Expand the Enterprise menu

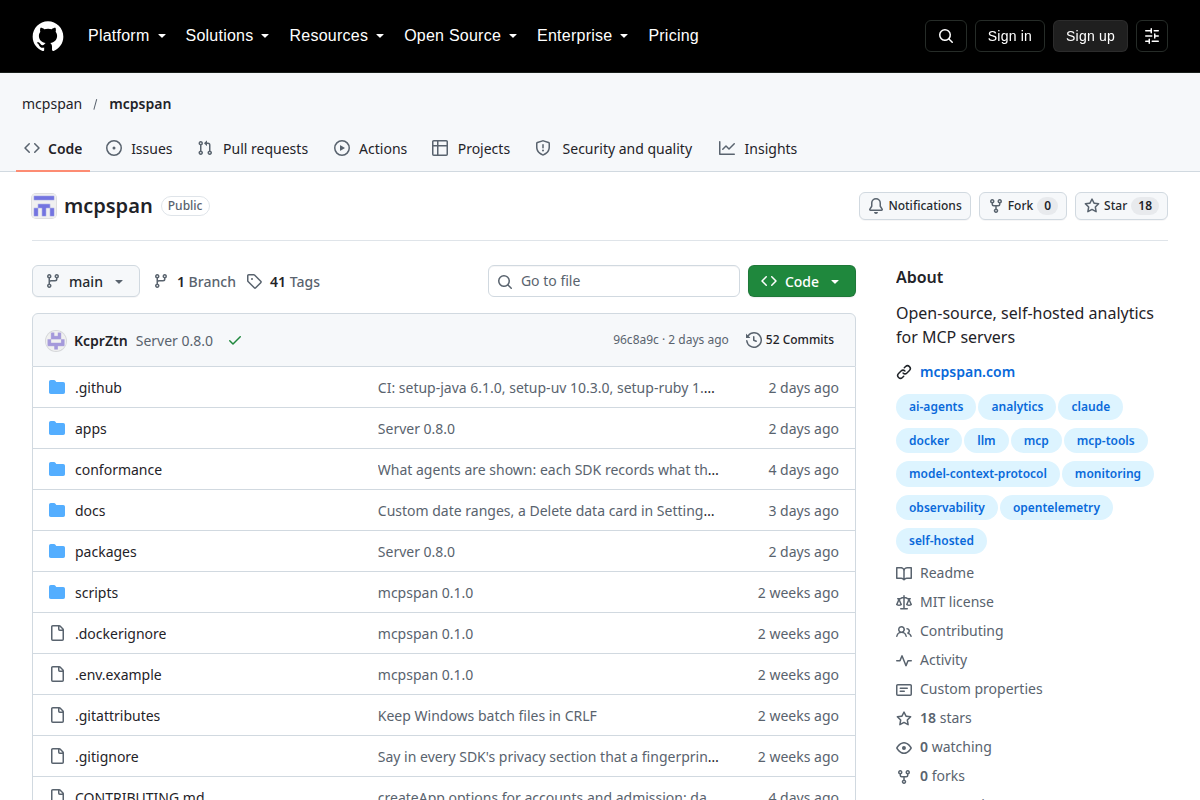582,36
